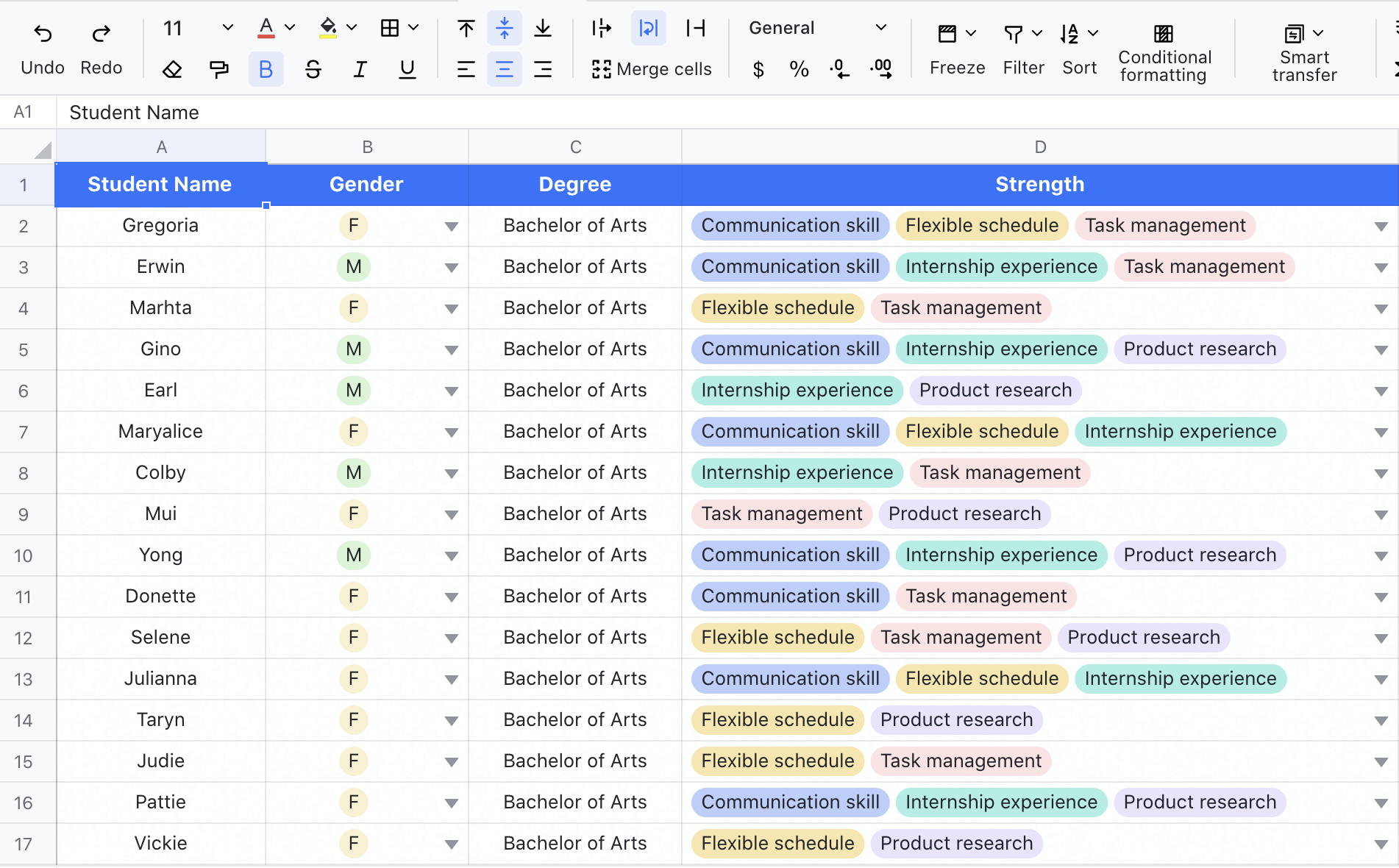Expand the font size 11 dropdown
This screenshot has height=868, width=1399.
pos(227,28)
